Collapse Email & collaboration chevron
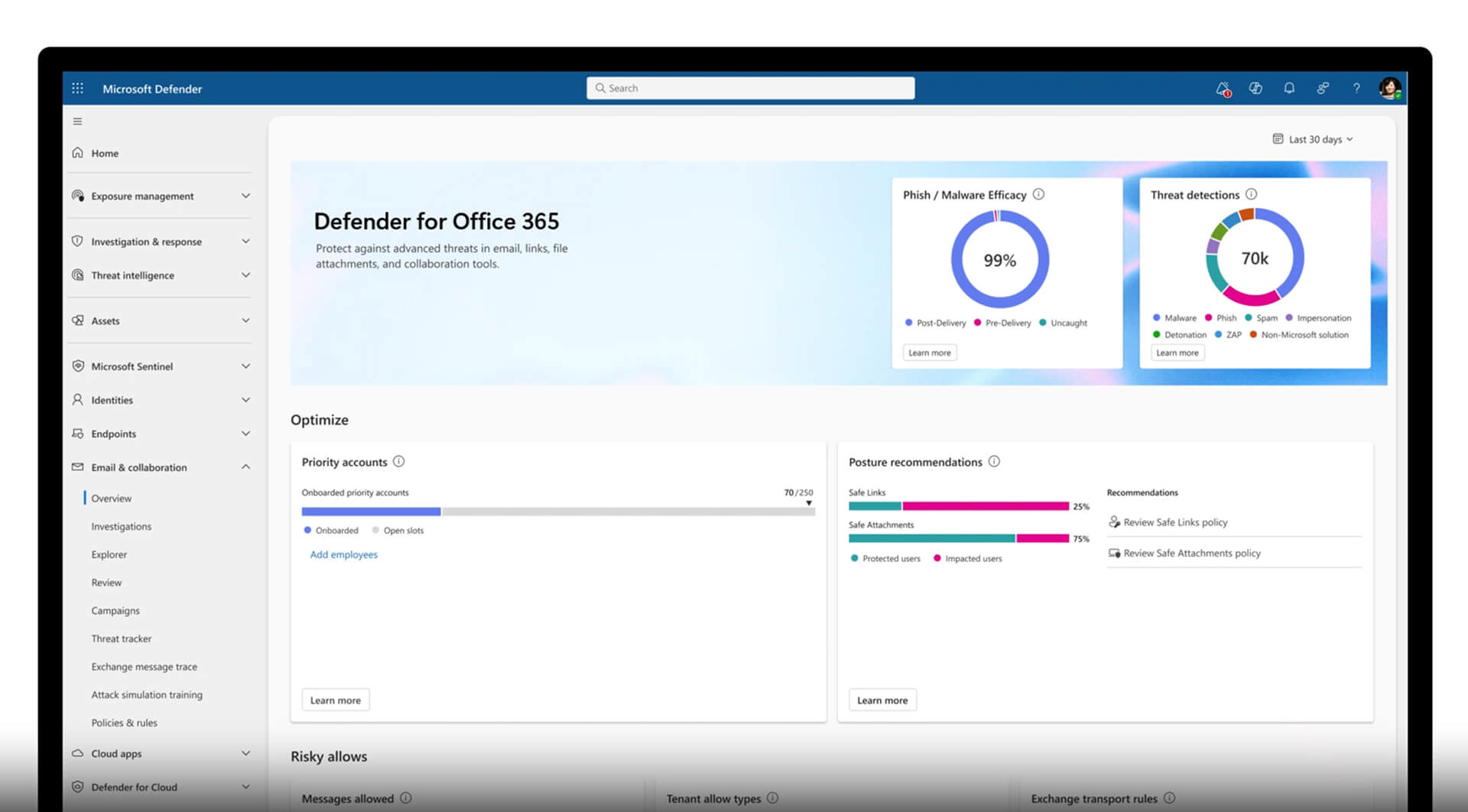The width and height of the screenshot is (1468, 812). click(x=245, y=466)
